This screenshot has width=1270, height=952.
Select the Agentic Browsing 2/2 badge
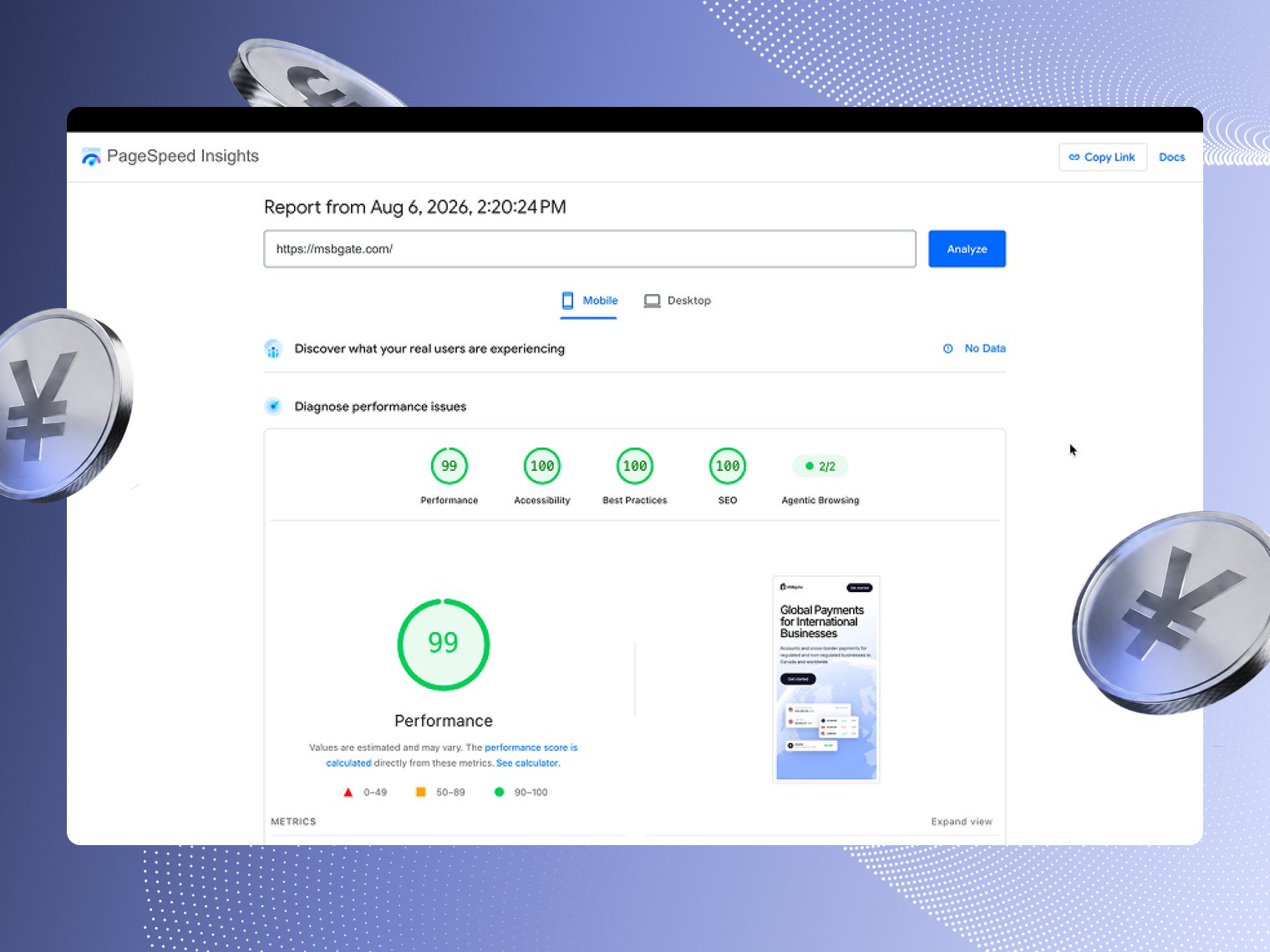820,466
